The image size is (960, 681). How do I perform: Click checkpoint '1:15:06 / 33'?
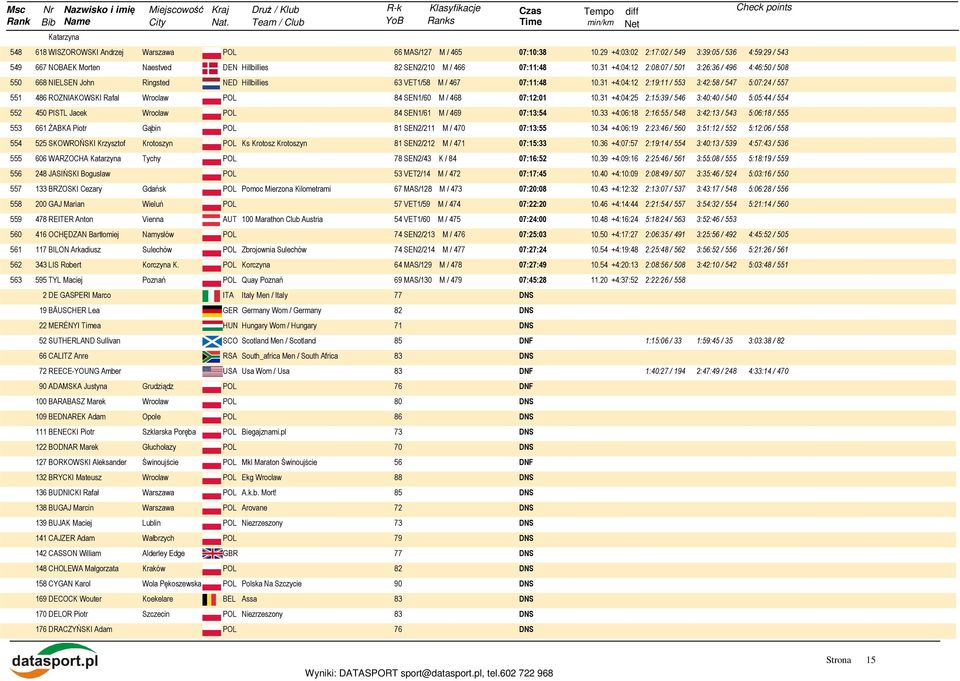663,341
